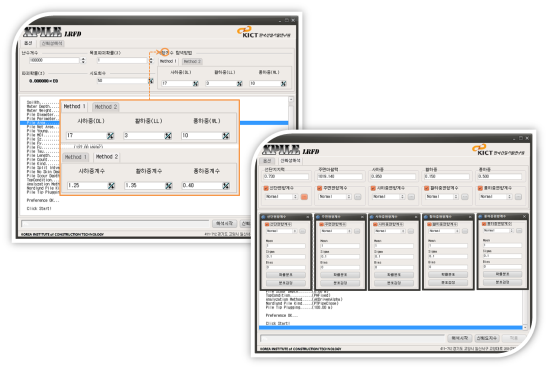Click the 해석시작 button in the right window

click(x=460, y=338)
